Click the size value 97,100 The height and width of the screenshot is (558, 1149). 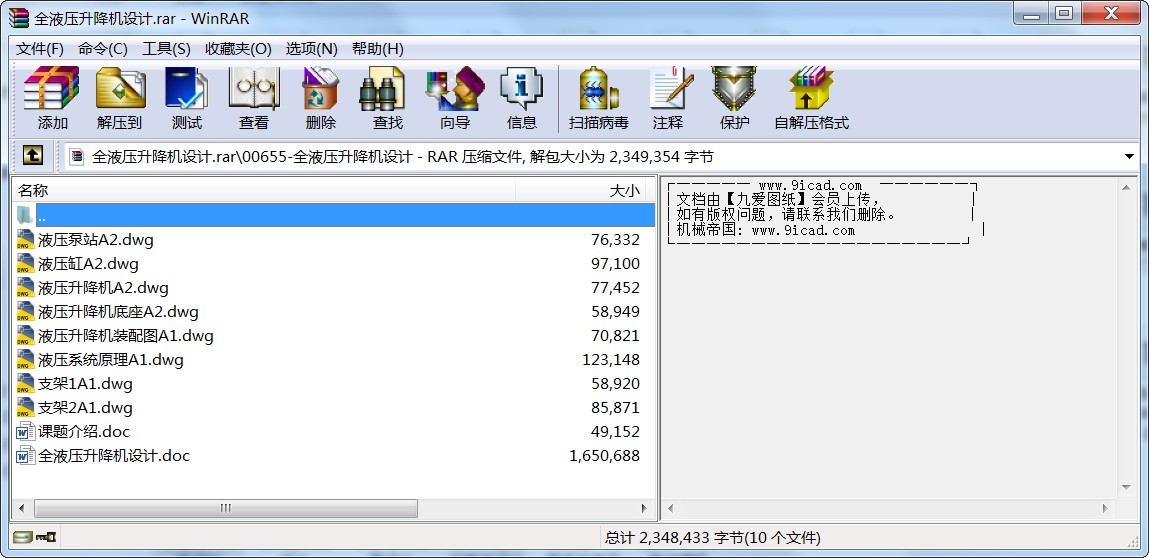pyautogui.click(x=616, y=263)
